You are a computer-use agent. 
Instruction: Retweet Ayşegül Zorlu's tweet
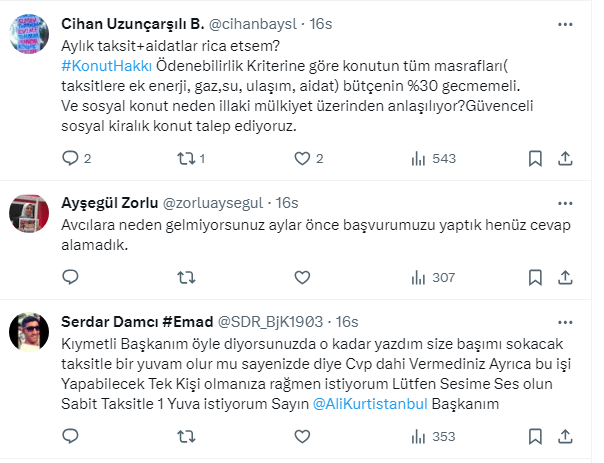(x=186, y=279)
